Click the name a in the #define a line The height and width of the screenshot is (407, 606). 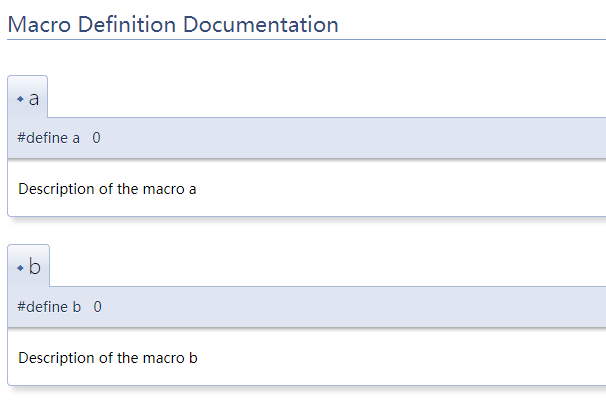[76, 138]
